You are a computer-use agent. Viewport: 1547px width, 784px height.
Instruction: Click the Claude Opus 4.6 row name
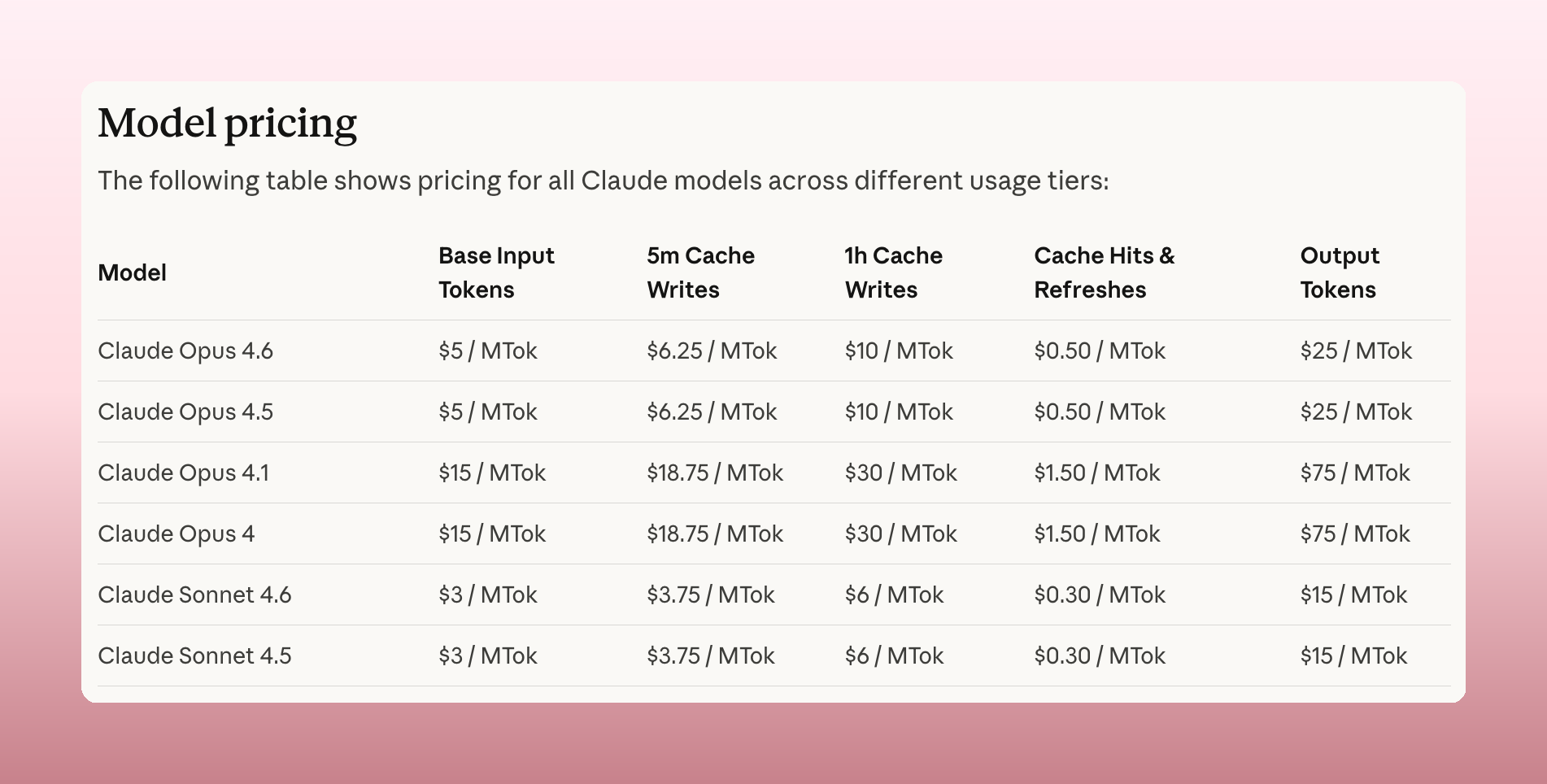[185, 351]
